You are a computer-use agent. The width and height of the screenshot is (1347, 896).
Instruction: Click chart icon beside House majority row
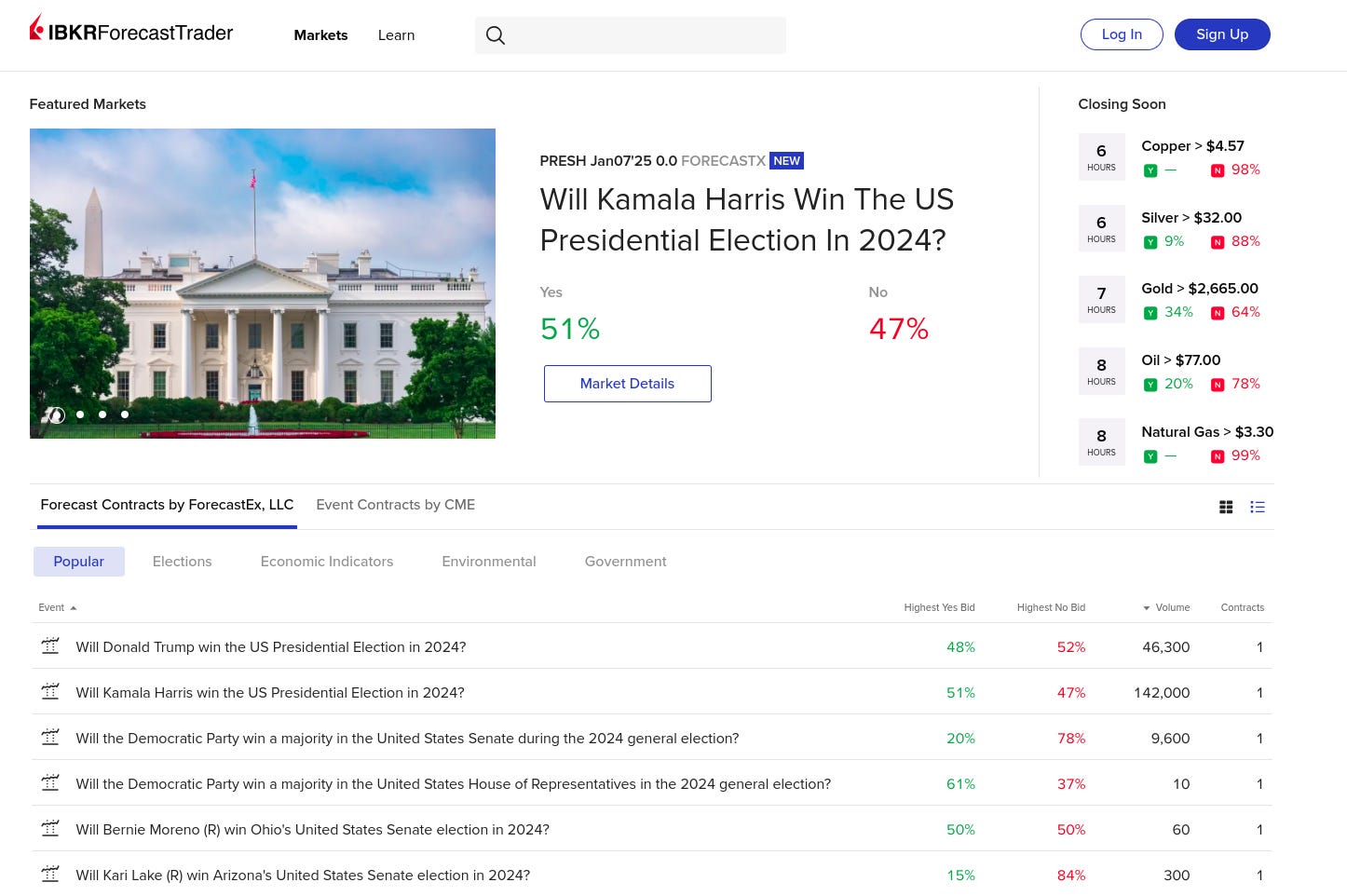coord(50,782)
